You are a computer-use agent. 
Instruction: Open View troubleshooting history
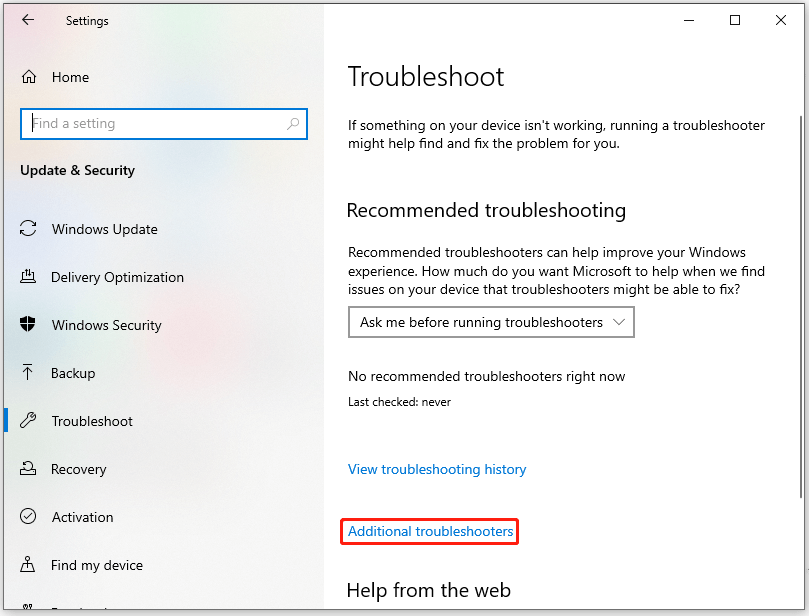(437, 469)
